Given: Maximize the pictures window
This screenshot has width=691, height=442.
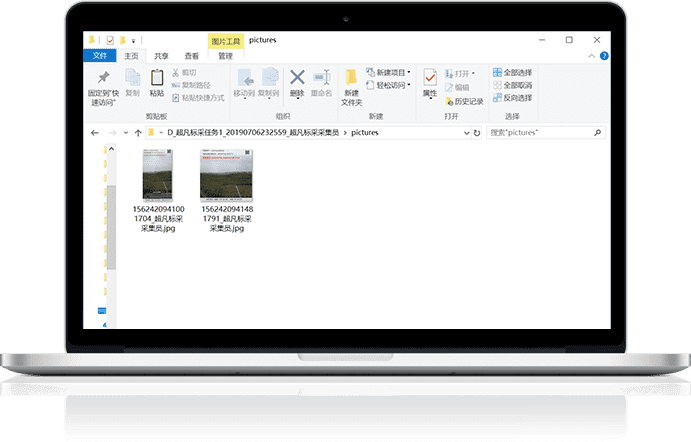Looking at the screenshot, I should (x=569, y=40).
